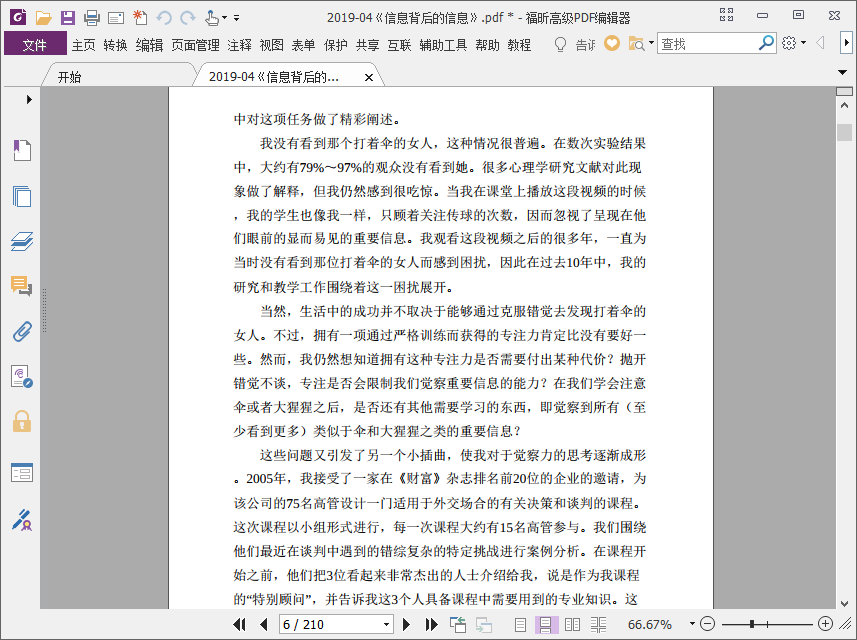Open the Layers panel

[22, 241]
